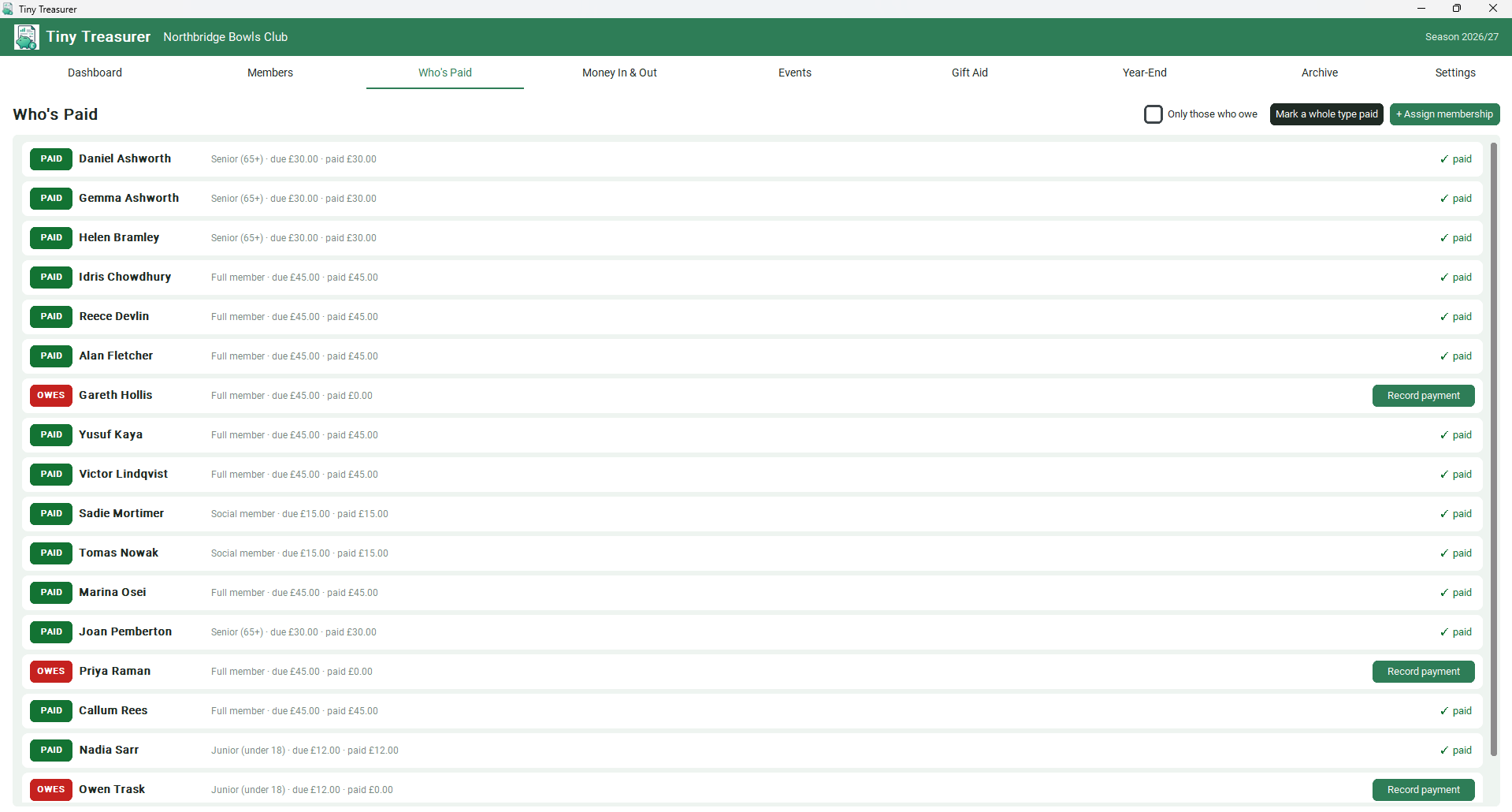Image resolution: width=1512 pixels, height=812 pixels.
Task: Open the Archive tab
Action: point(1320,73)
